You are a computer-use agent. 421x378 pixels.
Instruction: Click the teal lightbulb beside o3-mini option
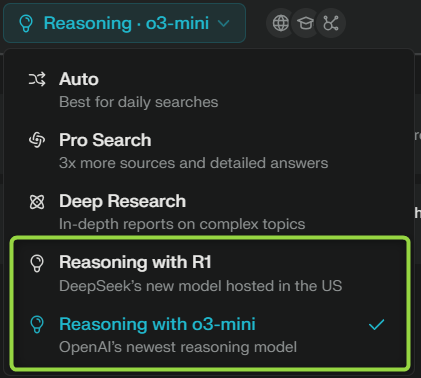click(x=37, y=324)
